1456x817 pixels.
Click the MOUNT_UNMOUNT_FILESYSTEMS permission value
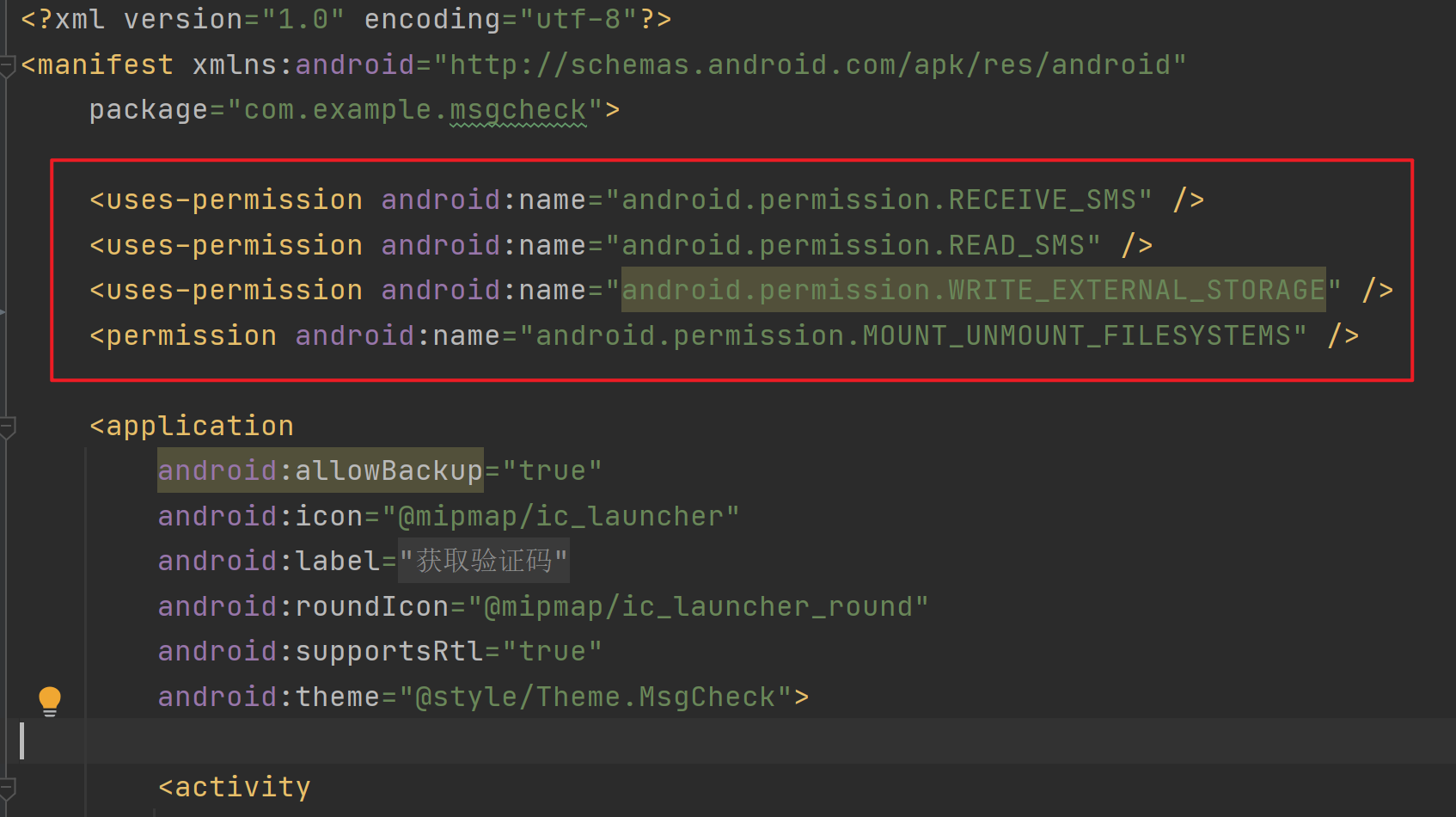click(x=913, y=336)
